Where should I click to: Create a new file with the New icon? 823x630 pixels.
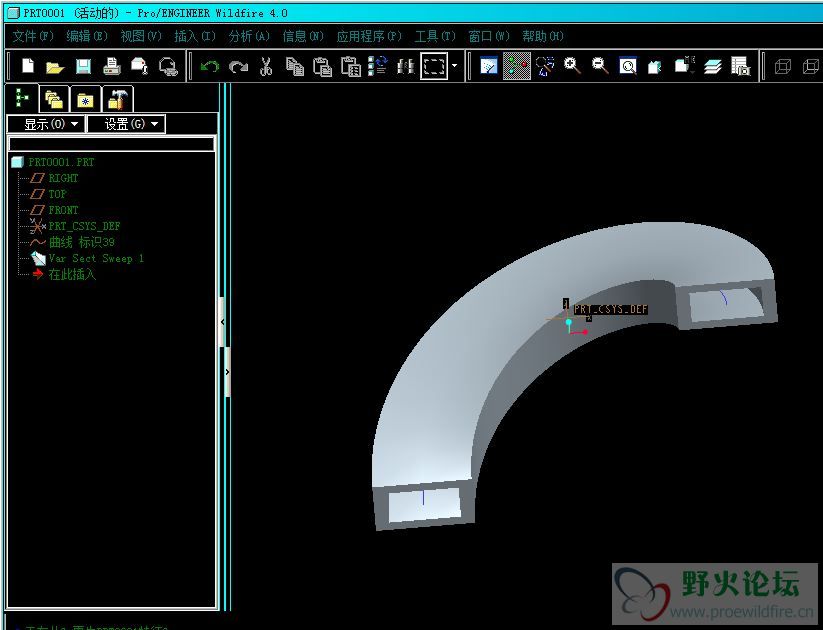click(x=28, y=66)
